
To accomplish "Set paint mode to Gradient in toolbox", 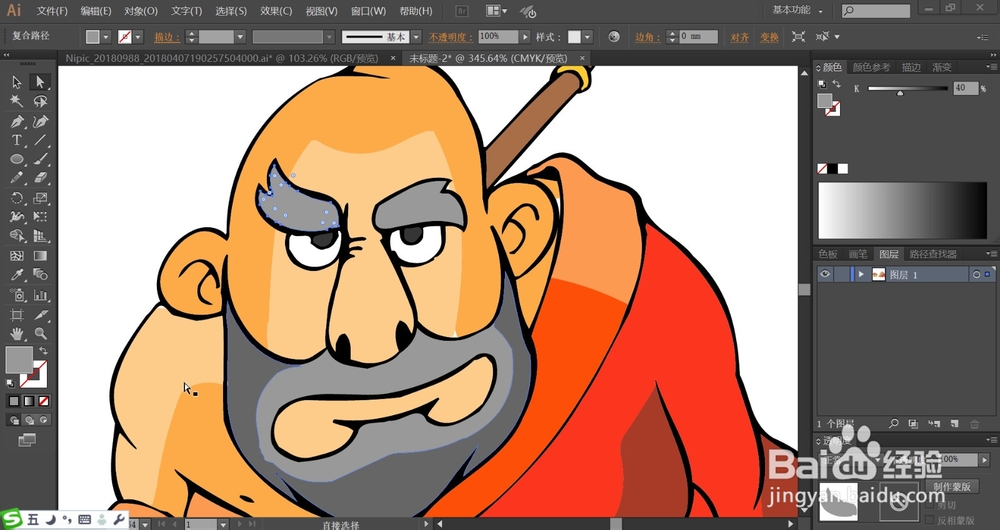I will (x=29, y=401).
